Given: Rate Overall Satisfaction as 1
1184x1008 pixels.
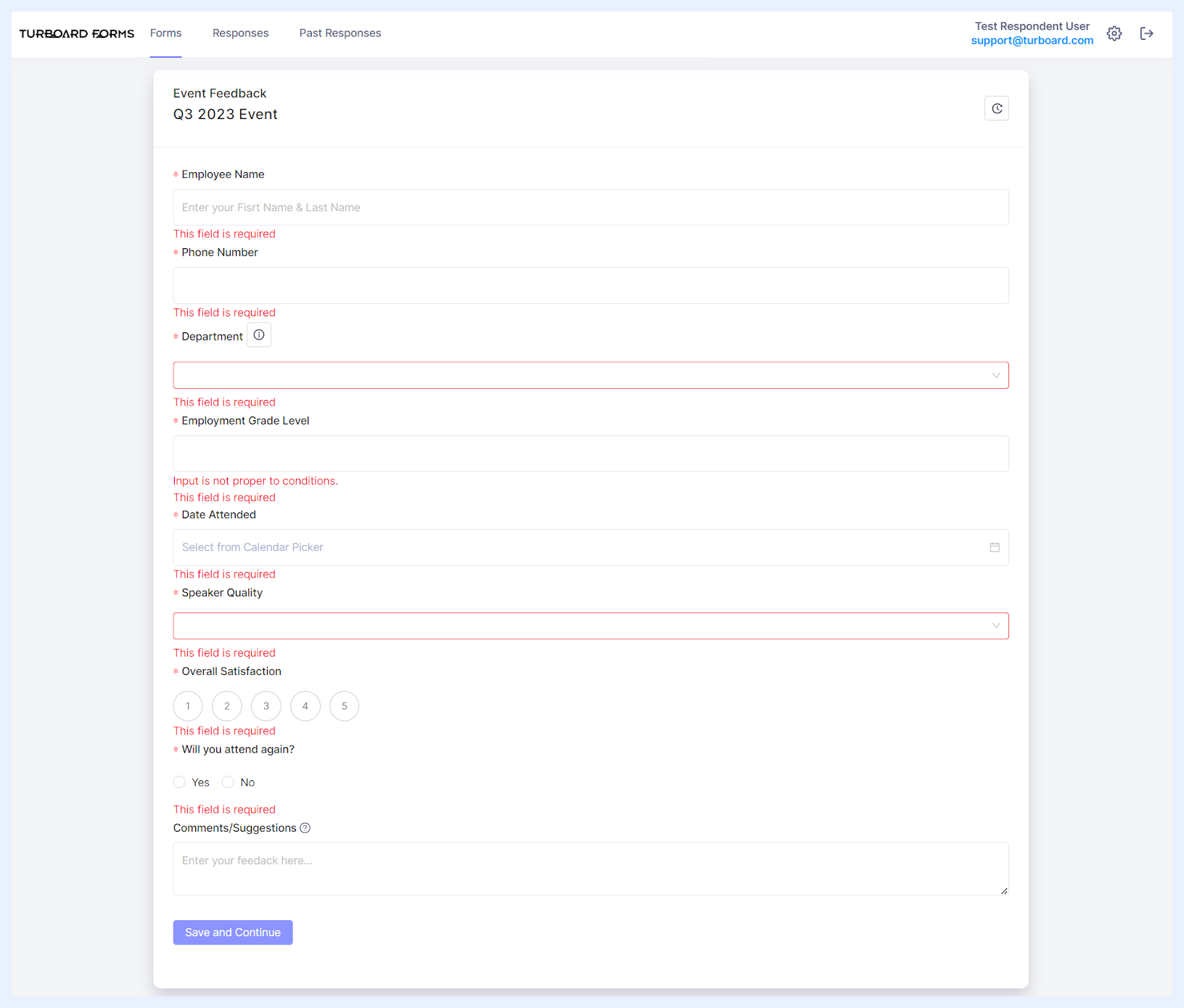Looking at the screenshot, I should point(188,706).
